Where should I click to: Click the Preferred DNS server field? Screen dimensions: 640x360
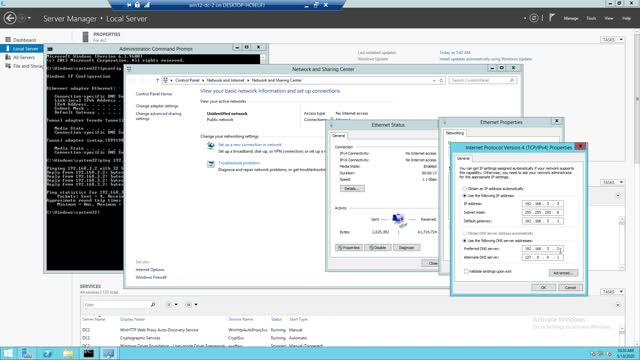click(542, 249)
